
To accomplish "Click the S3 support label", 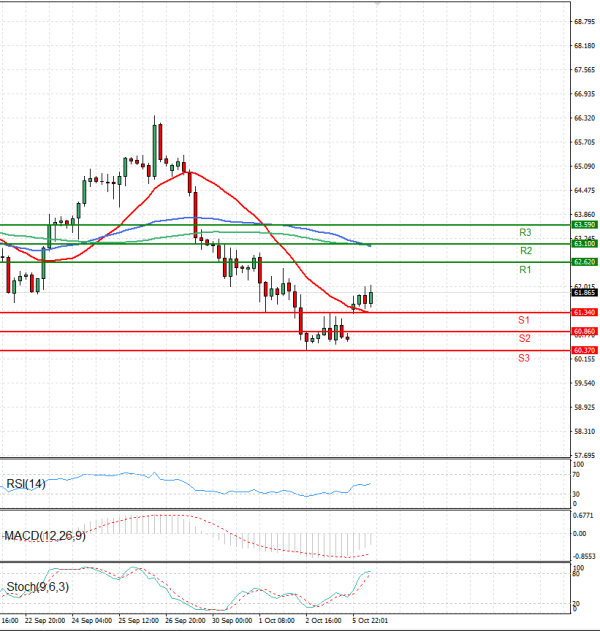I will point(524,358).
